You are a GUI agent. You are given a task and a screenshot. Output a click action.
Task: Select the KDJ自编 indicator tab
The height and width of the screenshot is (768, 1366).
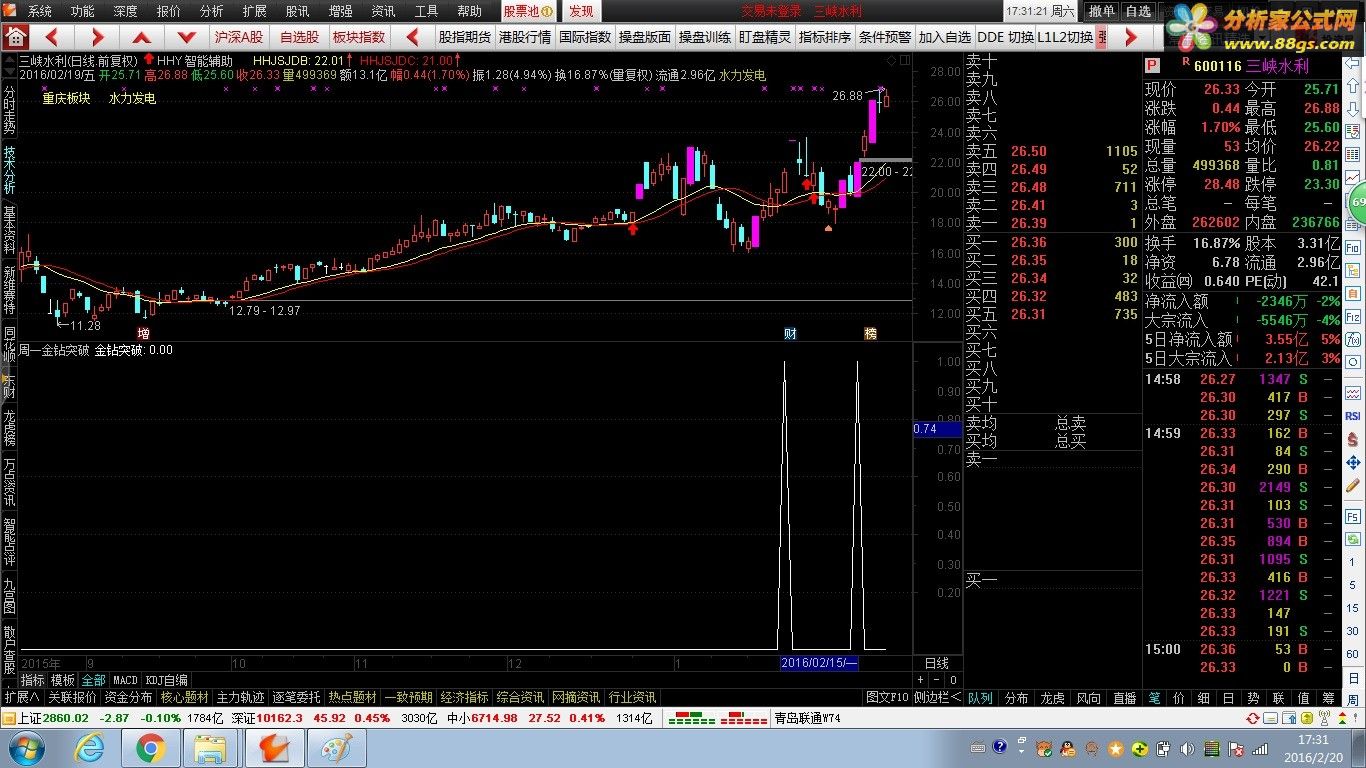(x=166, y=680)
